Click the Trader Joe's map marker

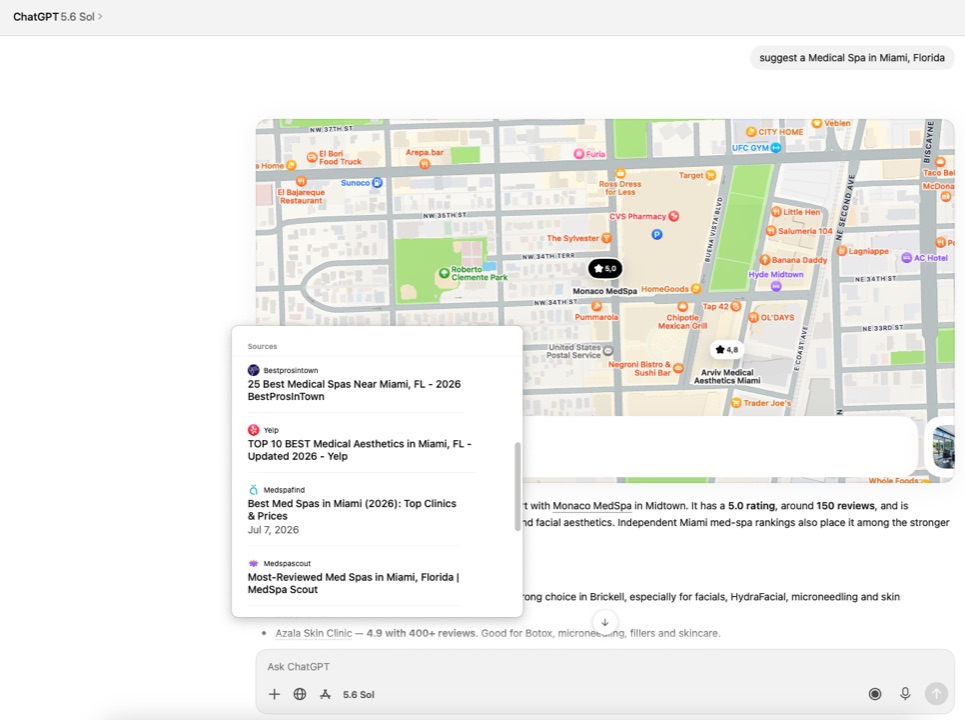click(x=735, y=403)
